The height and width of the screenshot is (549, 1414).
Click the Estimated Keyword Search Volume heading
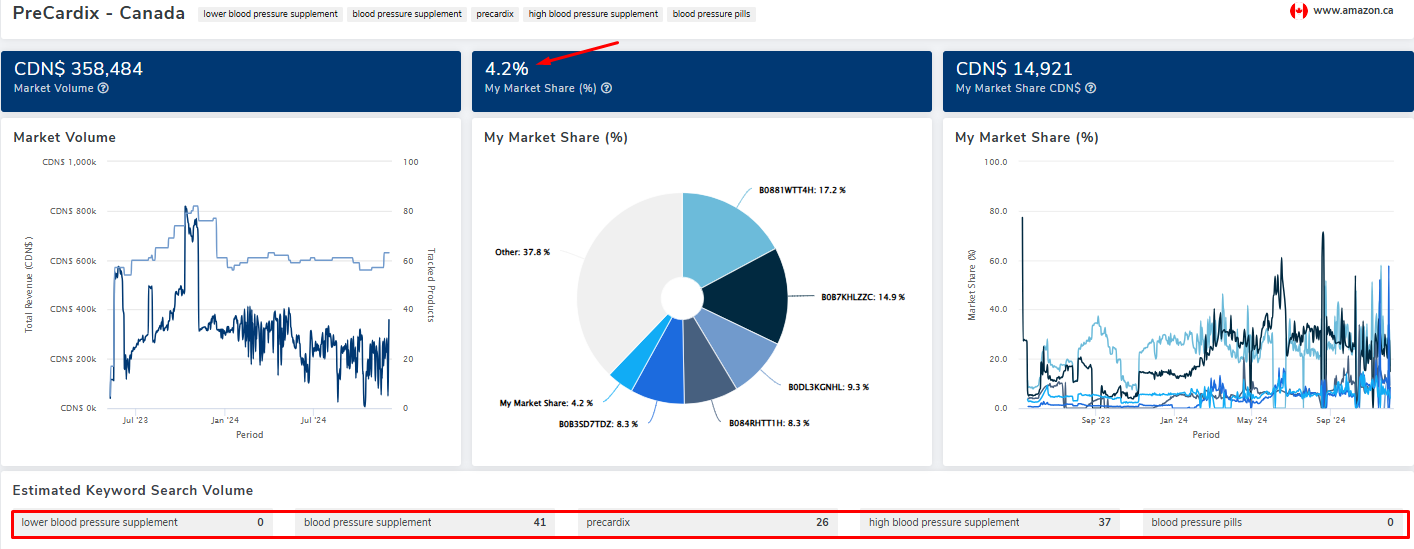(133, 490)
